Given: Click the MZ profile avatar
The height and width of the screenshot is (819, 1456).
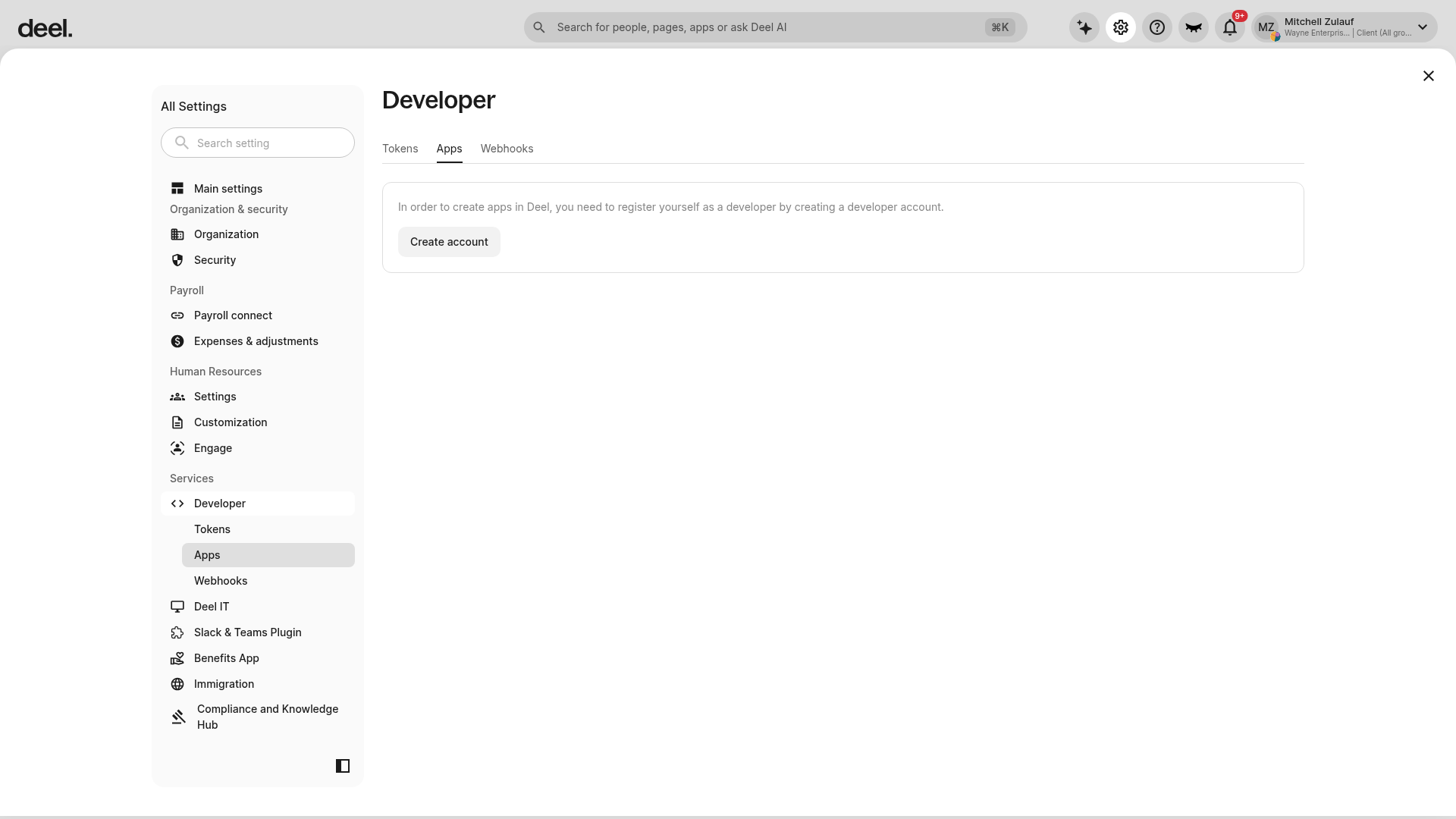Looking at the screenshot, I should 1266,28.
